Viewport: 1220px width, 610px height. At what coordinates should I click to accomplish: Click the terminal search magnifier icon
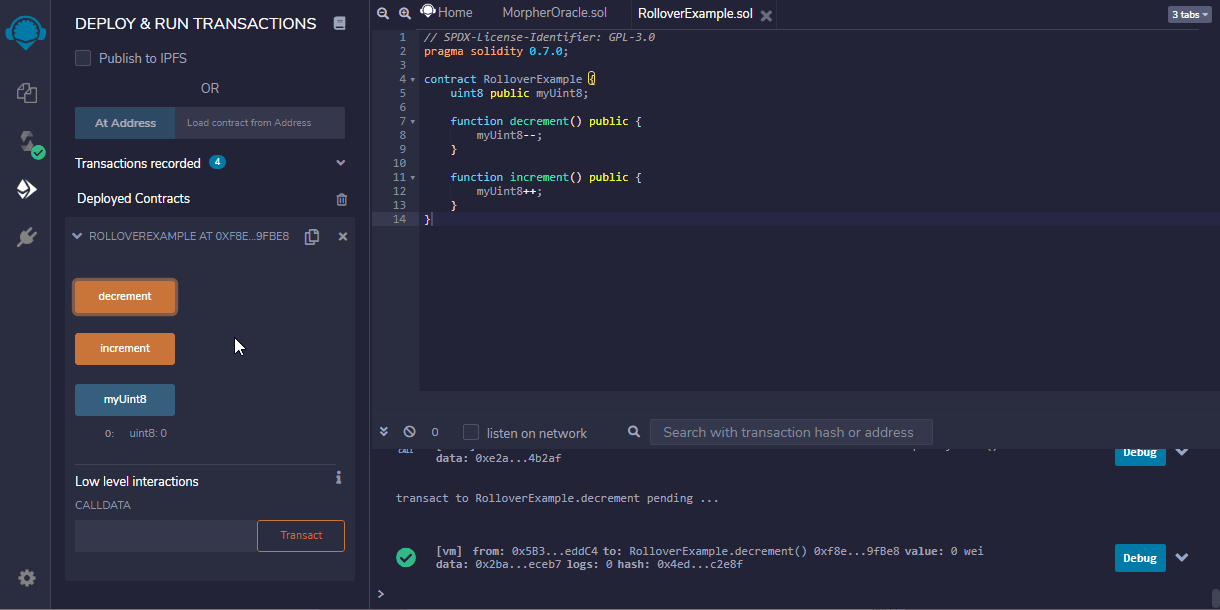(633, 432)
